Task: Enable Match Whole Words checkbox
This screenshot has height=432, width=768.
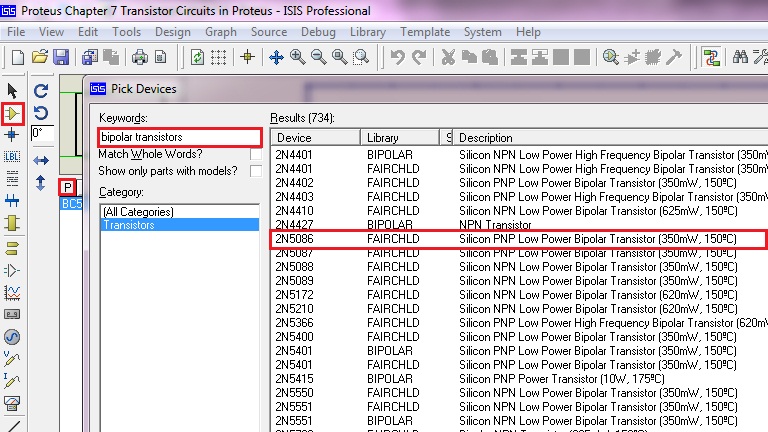Action: tap(256, 154)
